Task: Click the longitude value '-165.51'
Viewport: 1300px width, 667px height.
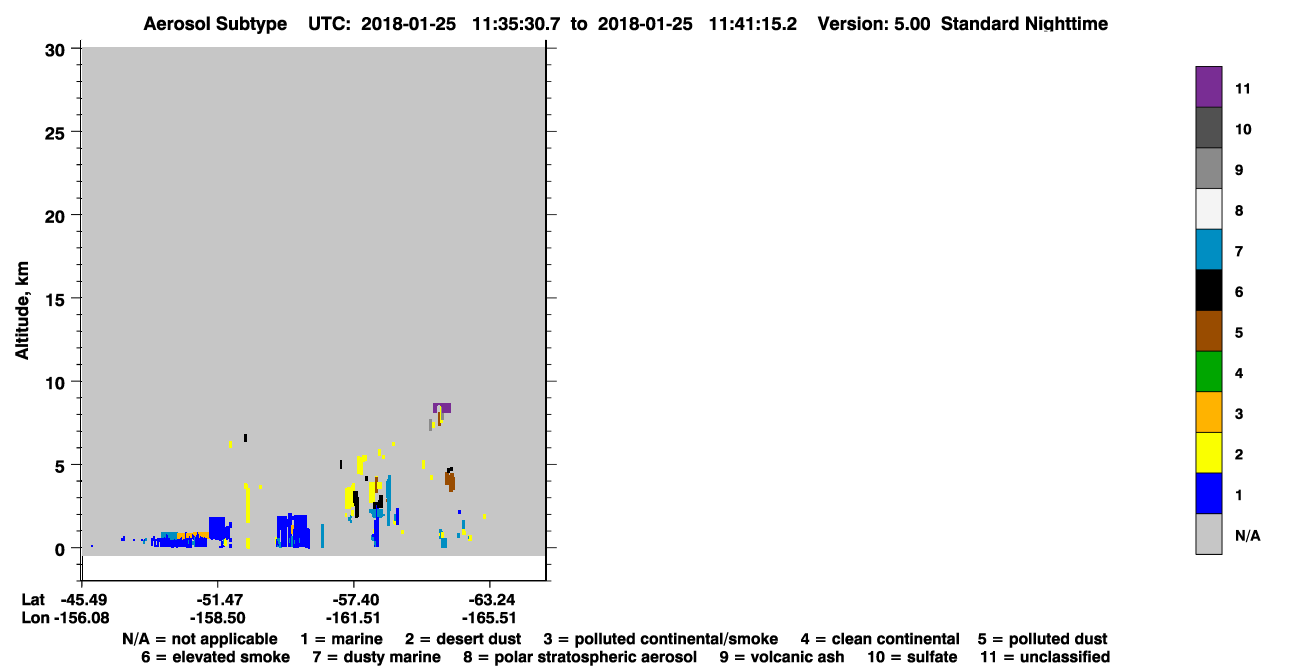Action: click(x=488, y=618)
